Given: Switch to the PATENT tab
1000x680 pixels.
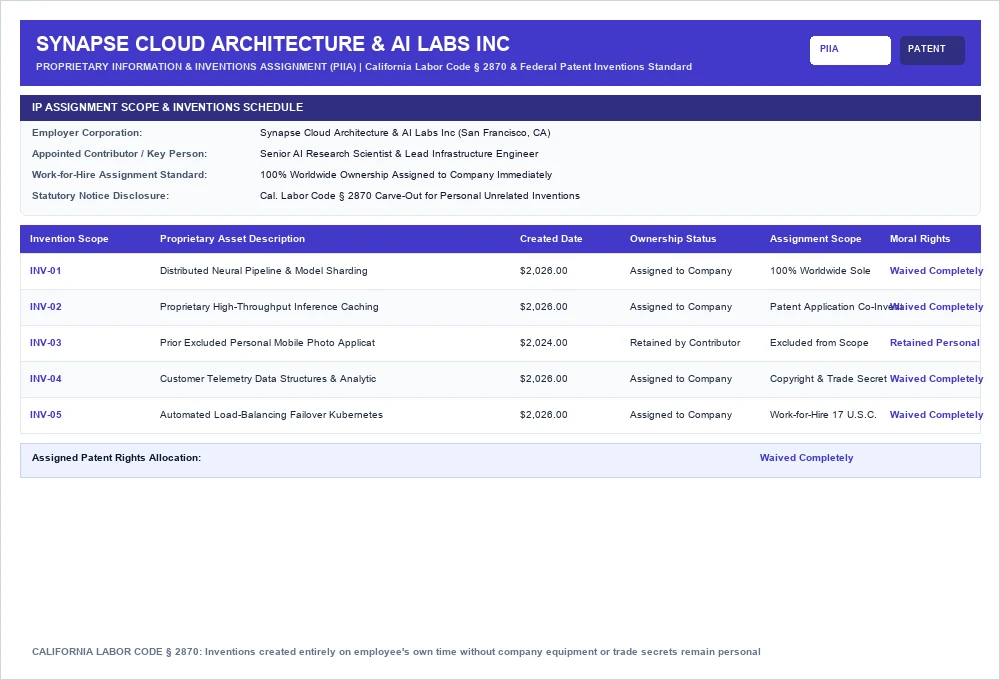Looking at the screenshot, I should pos(932,50).
